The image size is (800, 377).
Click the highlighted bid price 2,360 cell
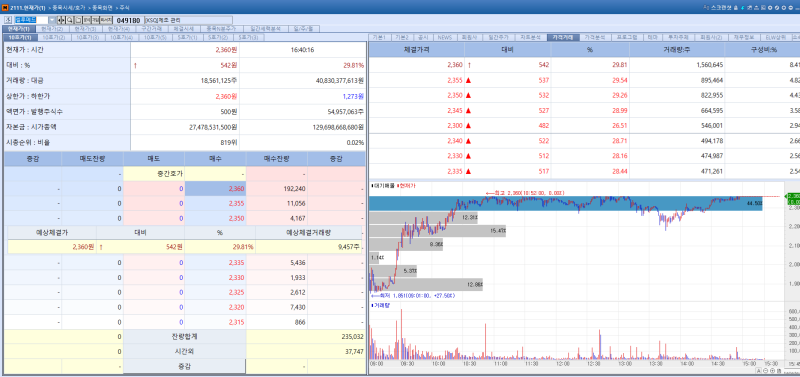215,189
